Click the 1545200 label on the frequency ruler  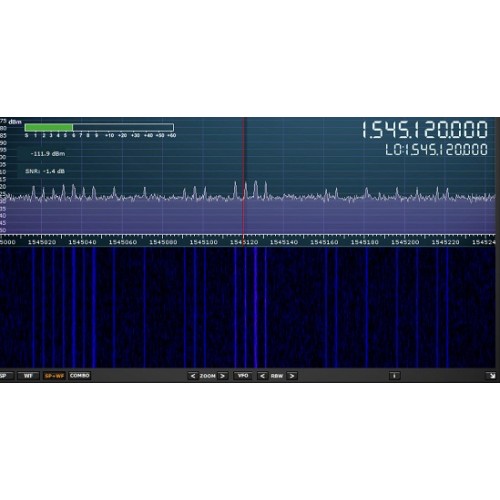click(x=405, y=242)
